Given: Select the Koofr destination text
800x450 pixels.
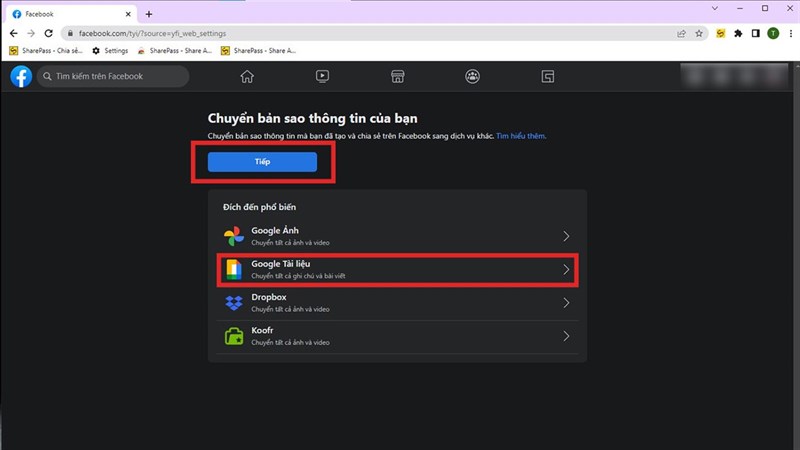Looking at the screenshot, I should pyautogui.click(x=262, y=330).
